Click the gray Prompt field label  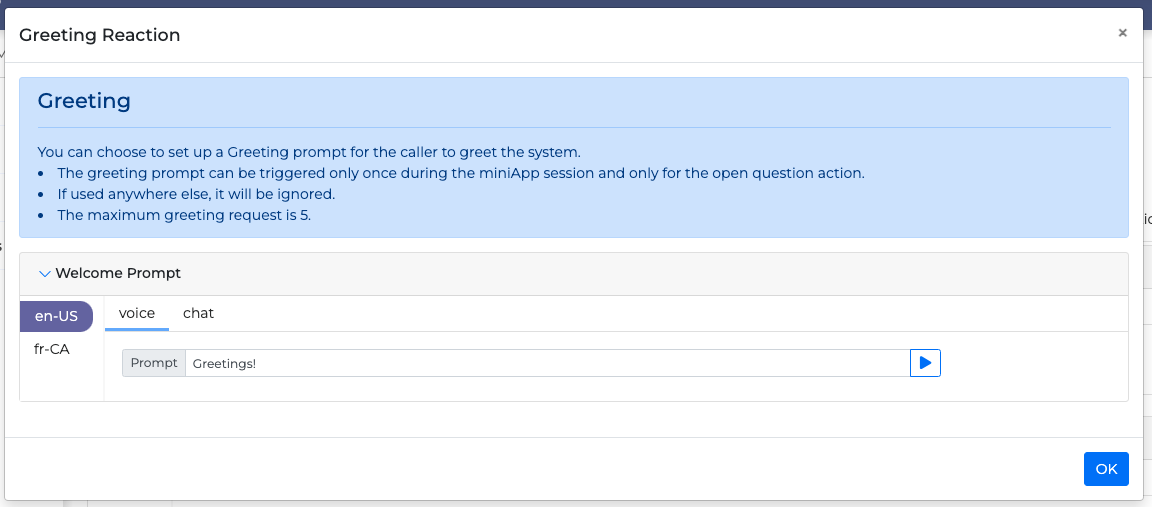click(x=154, y=363)
